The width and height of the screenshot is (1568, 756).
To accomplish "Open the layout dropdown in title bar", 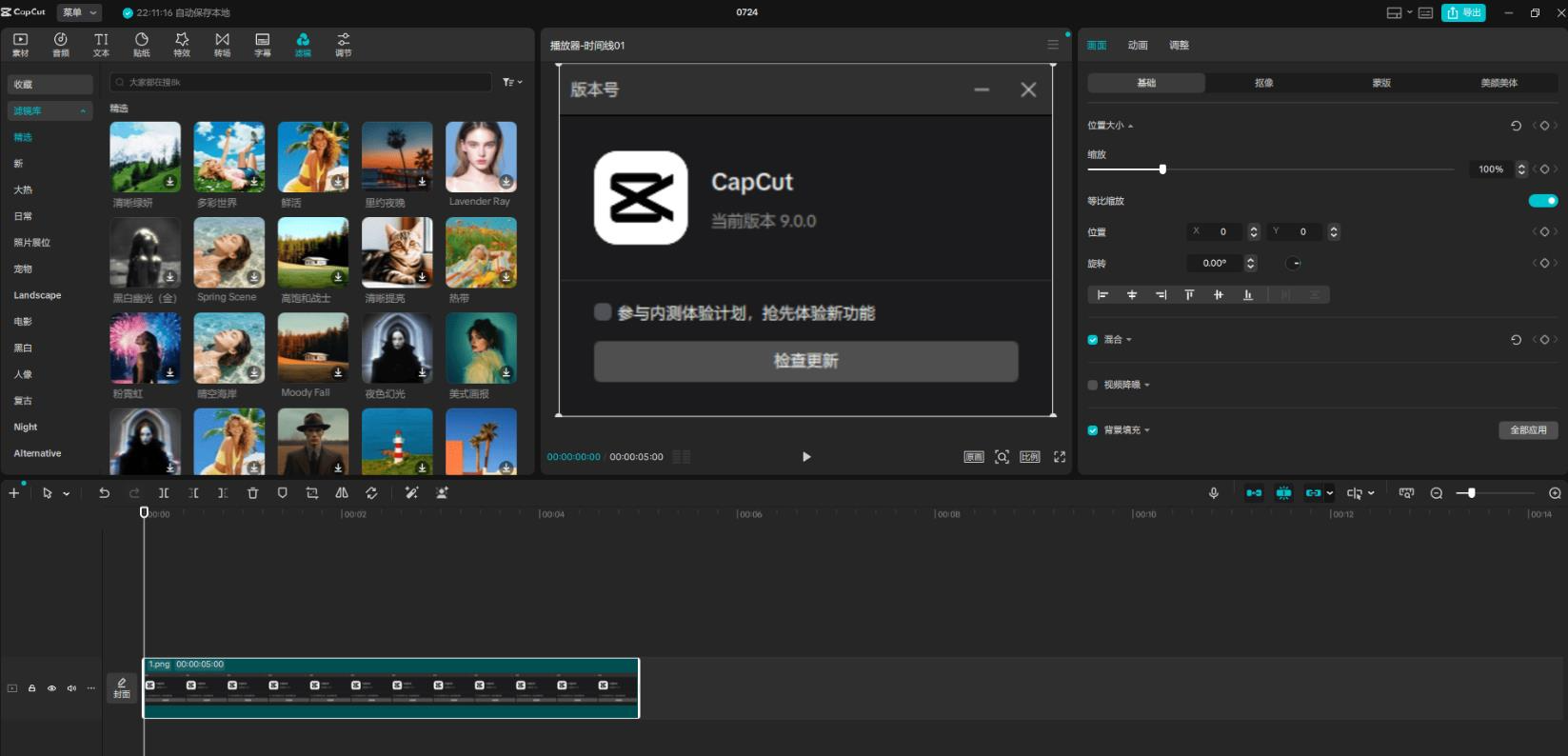I will pos(1399,12).
